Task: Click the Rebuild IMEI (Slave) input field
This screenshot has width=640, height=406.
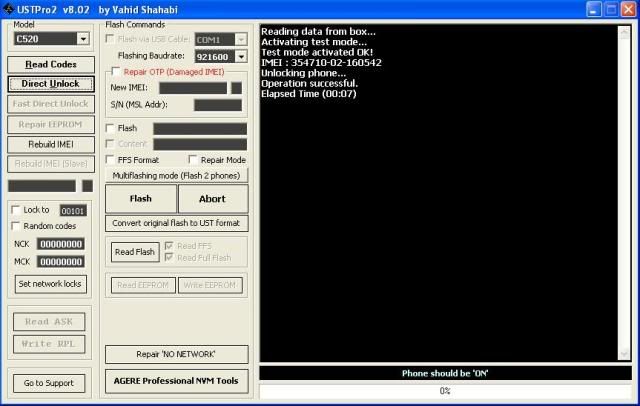Action: pyautogui.click(x=42, y=186)
